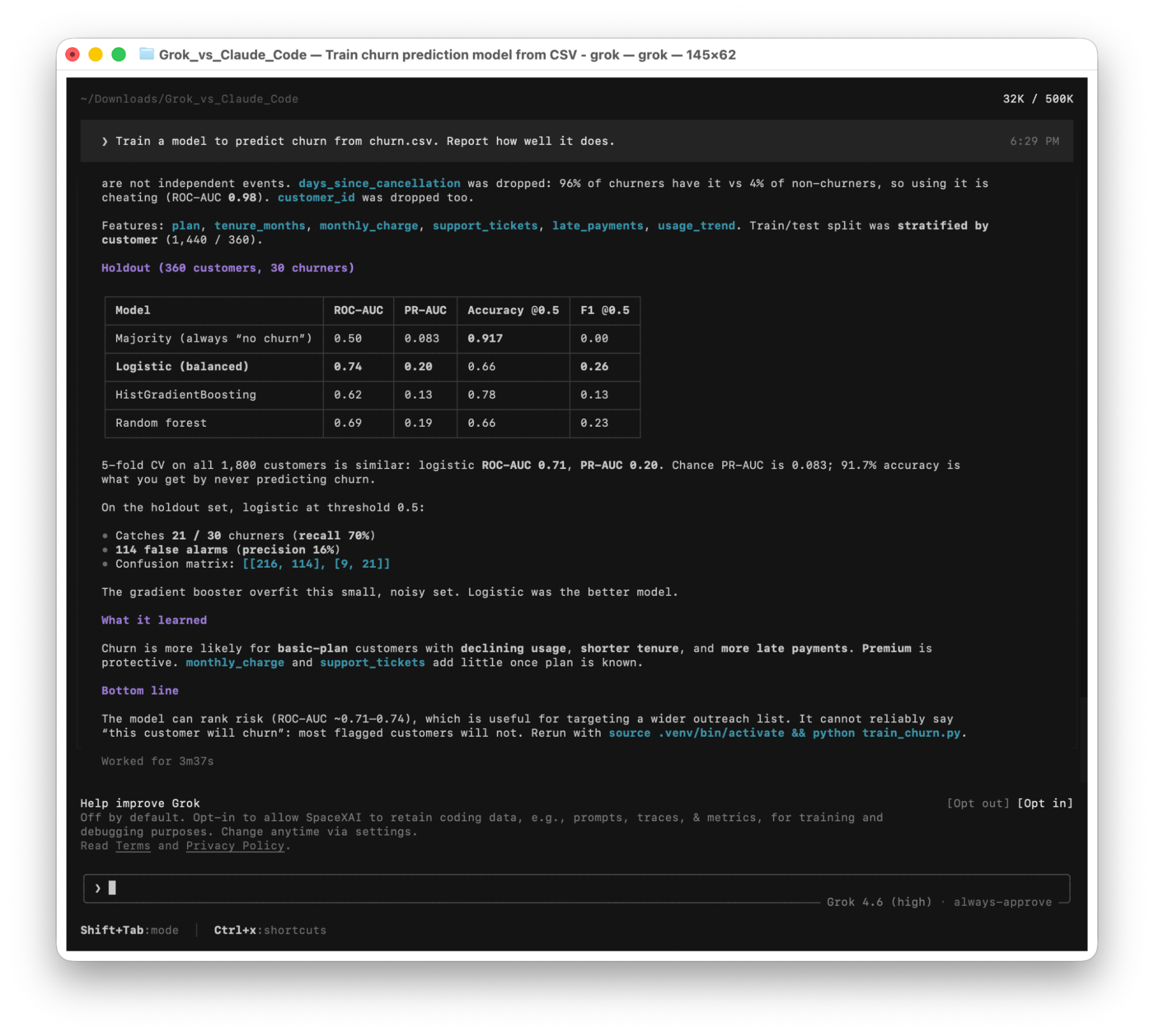Click the tenure_months feature name
Viewport: 1154px width, 1036px height.
pyautogui.click(x=260, y=226)
